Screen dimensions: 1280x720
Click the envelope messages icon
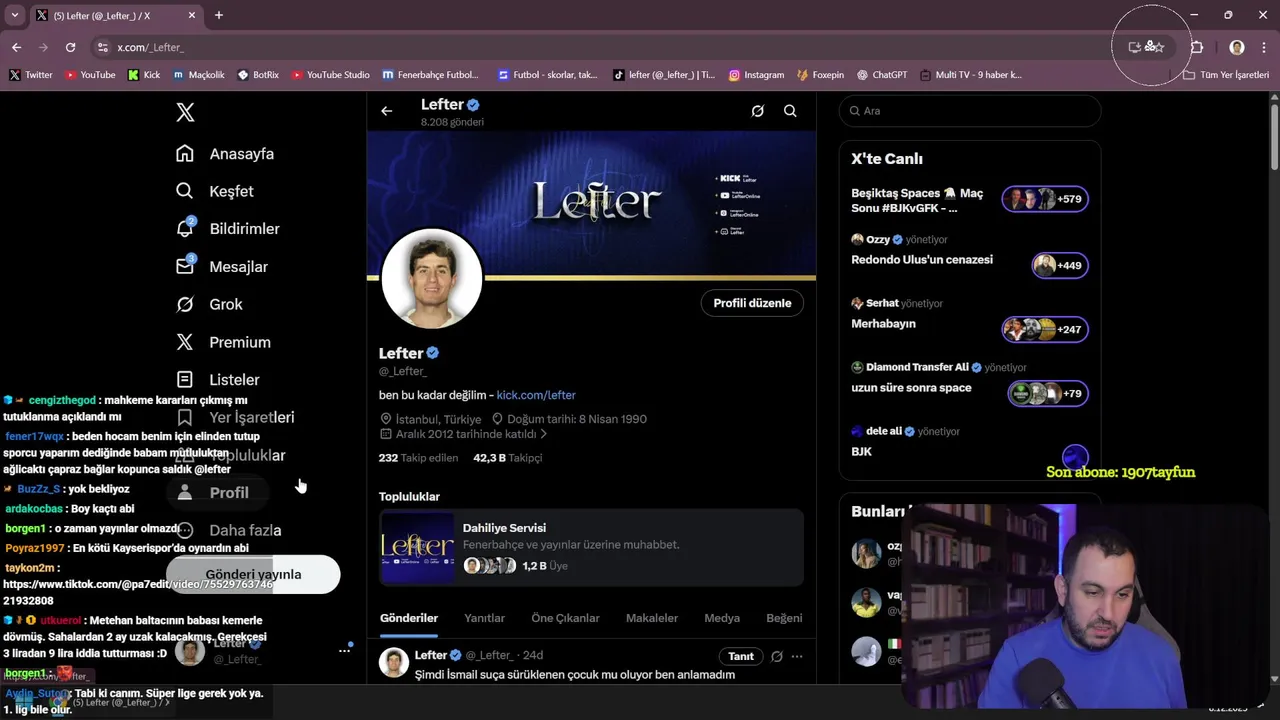tap(185, 267)
